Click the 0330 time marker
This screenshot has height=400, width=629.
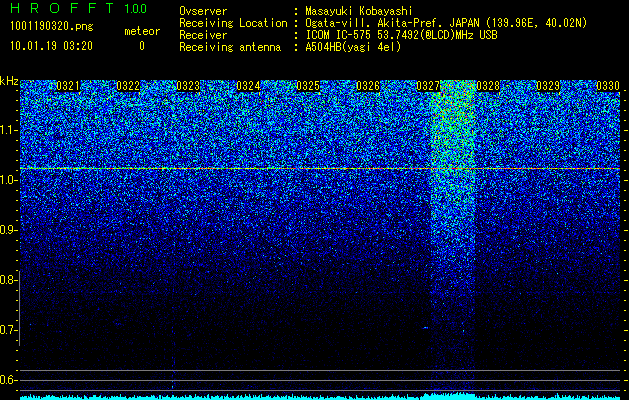click(x=608, y=86)
